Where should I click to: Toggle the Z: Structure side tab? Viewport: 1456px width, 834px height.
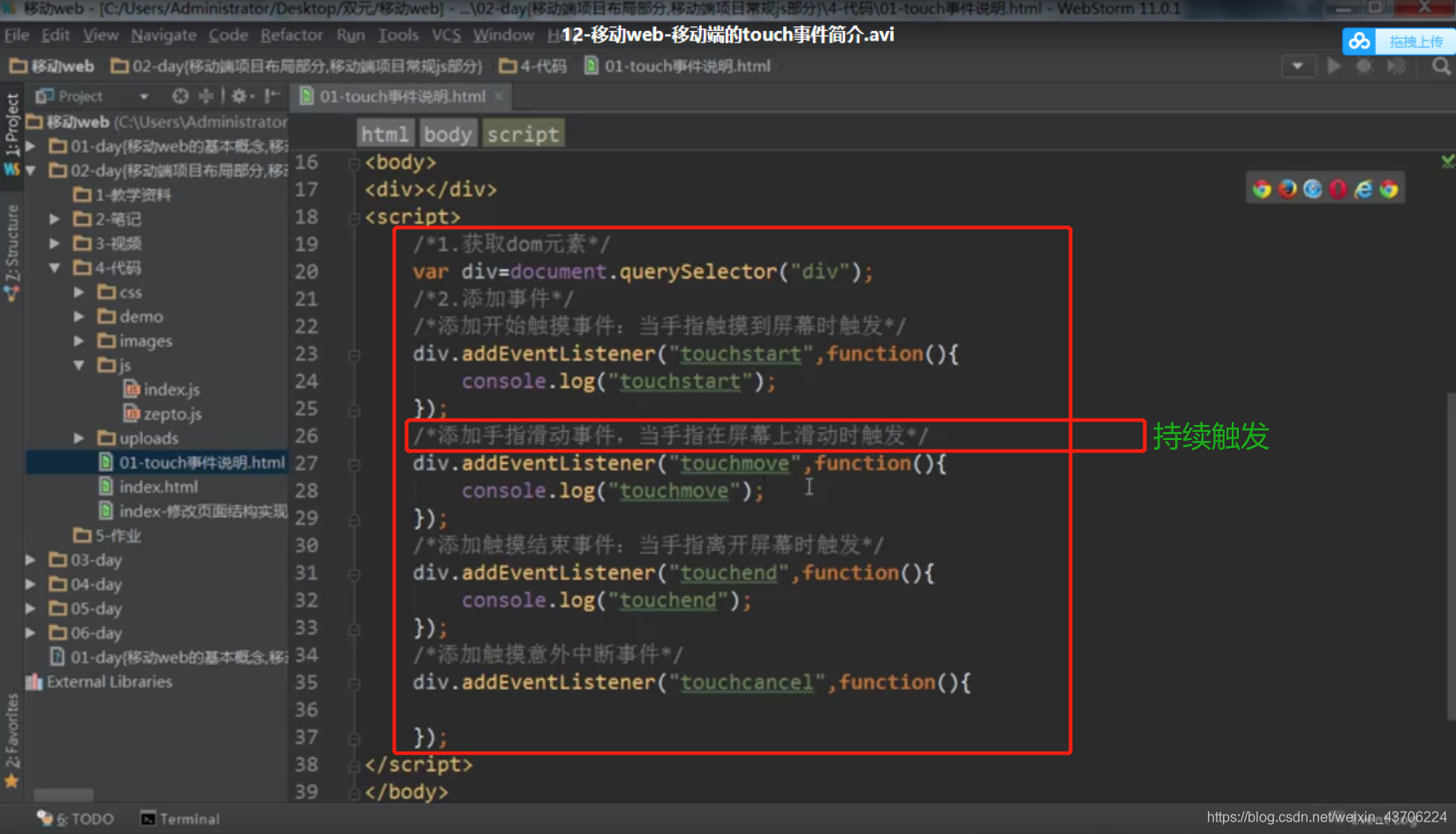[x=11, y=244]
